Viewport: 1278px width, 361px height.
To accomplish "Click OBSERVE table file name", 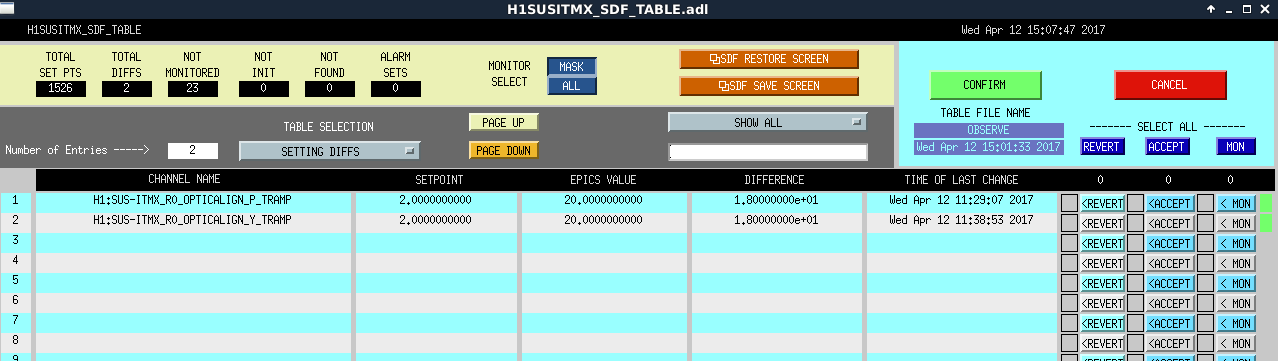I will 988,130.
